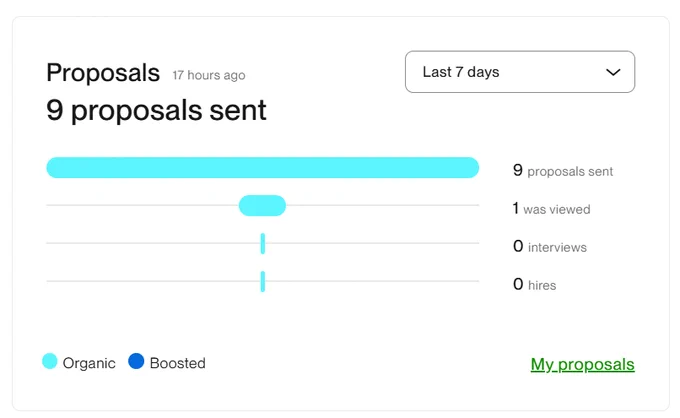Click the Last 7 days text

tap(461, 72)
